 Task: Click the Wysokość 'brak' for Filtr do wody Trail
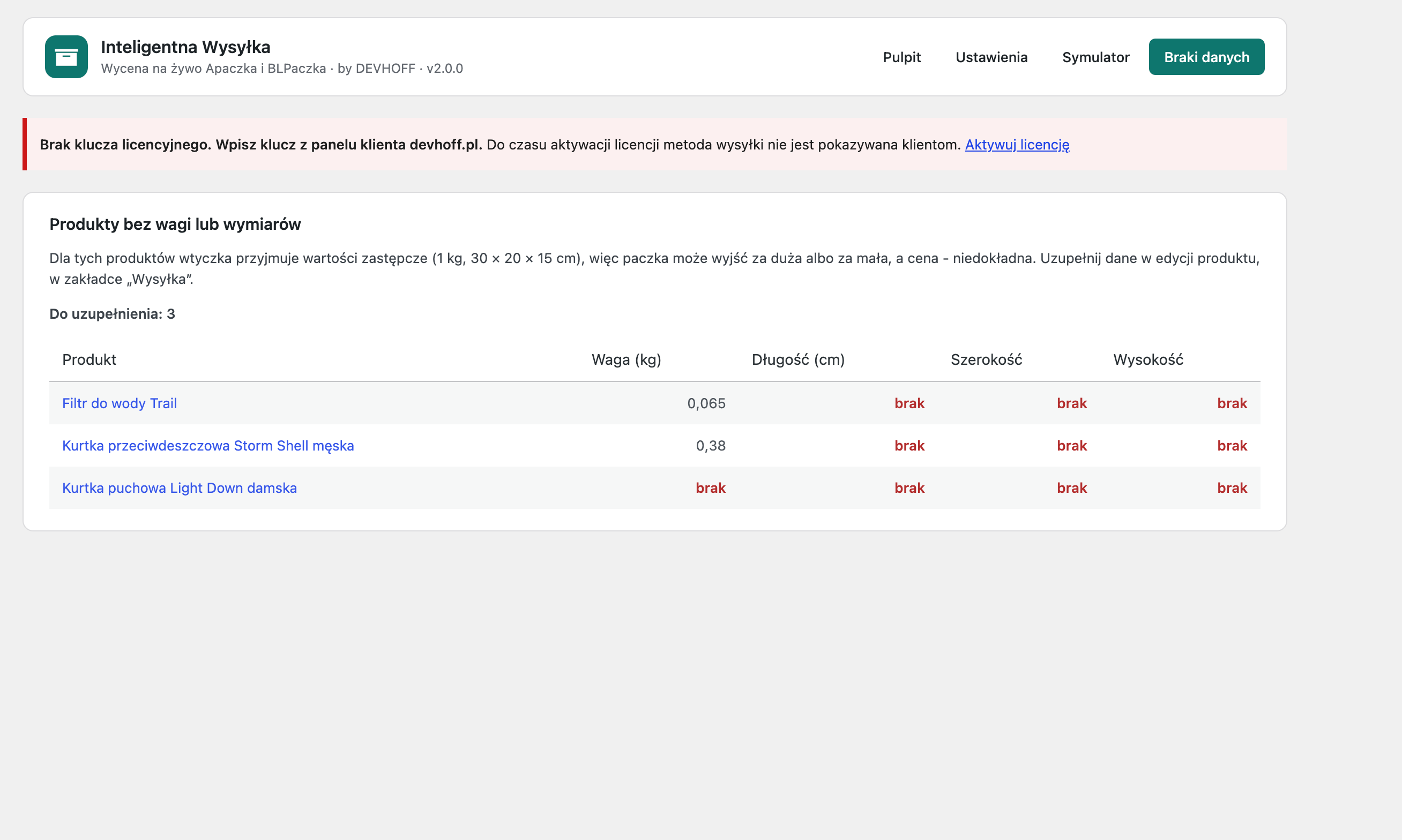[x=1232, y=403]
